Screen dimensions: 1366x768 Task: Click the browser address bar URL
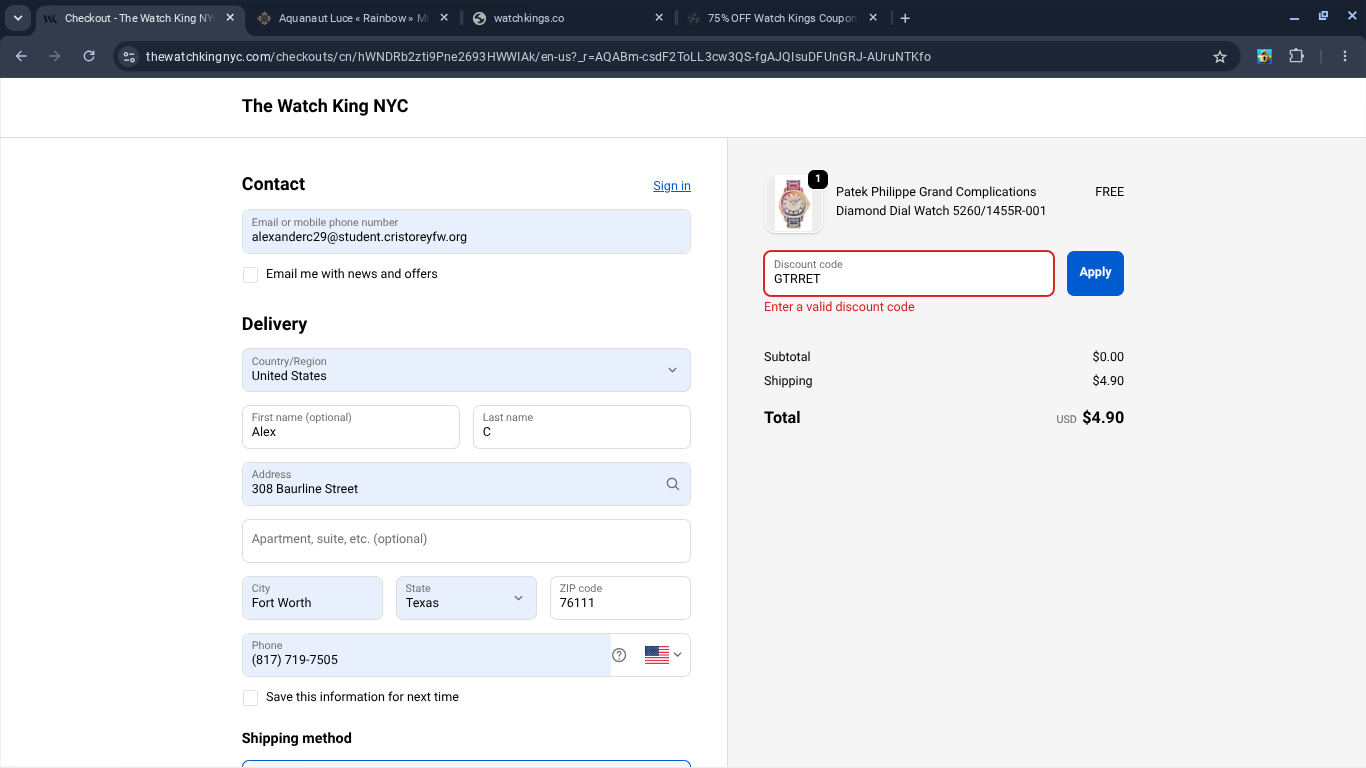(538, 57)
